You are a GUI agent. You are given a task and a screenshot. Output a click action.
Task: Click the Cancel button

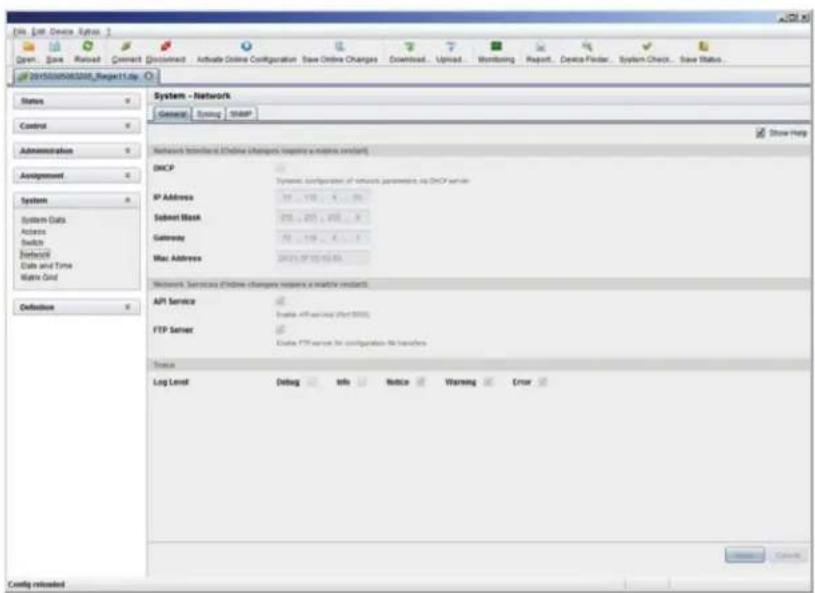(x=787, y=555)
